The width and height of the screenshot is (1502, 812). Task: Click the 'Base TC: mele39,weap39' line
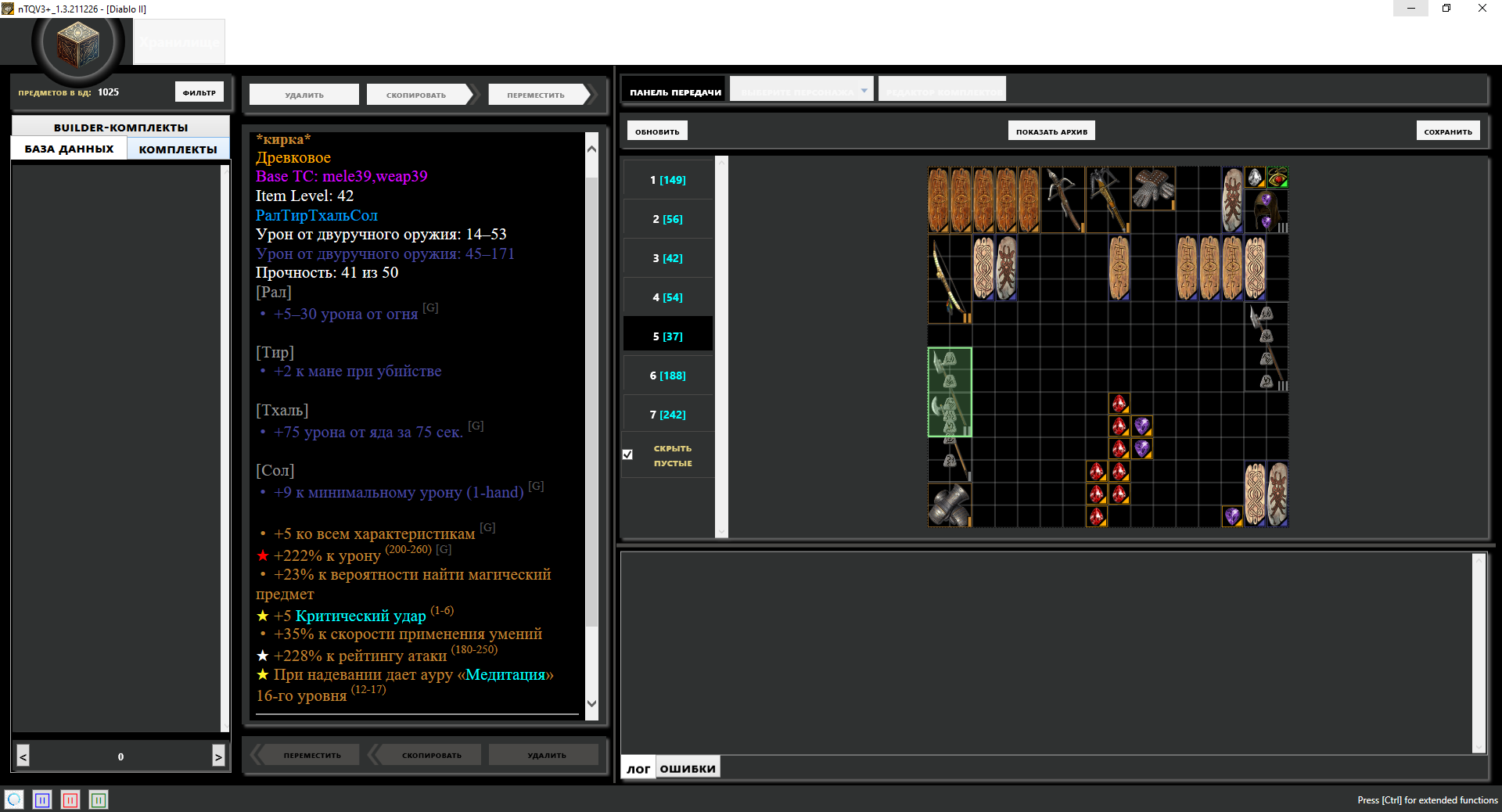[341, 176]
